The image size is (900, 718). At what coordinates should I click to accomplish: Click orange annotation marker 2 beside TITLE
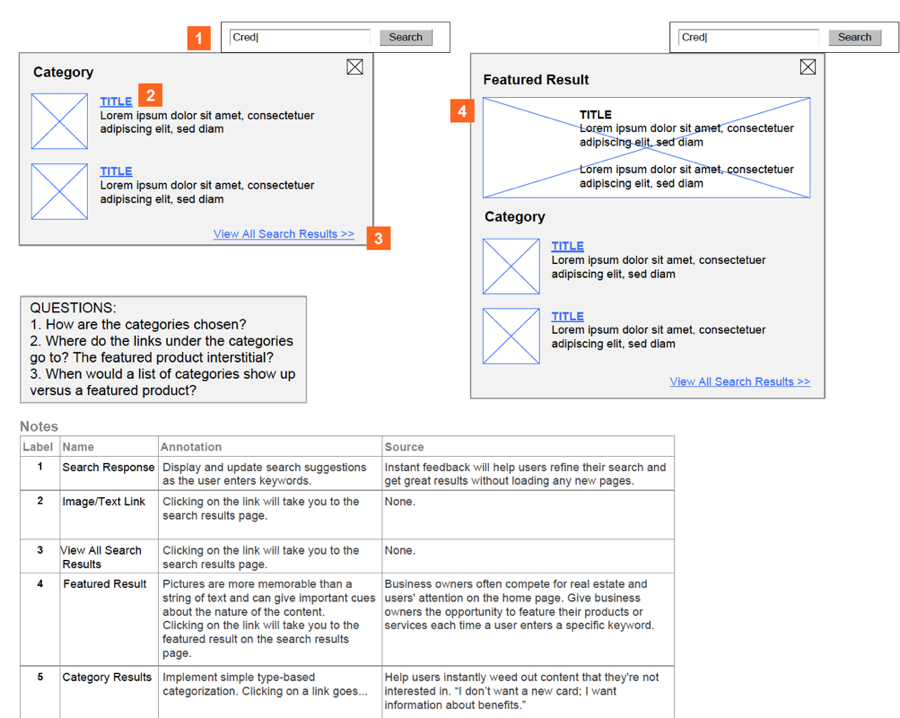pyautogui.click(x=149, y=95)
